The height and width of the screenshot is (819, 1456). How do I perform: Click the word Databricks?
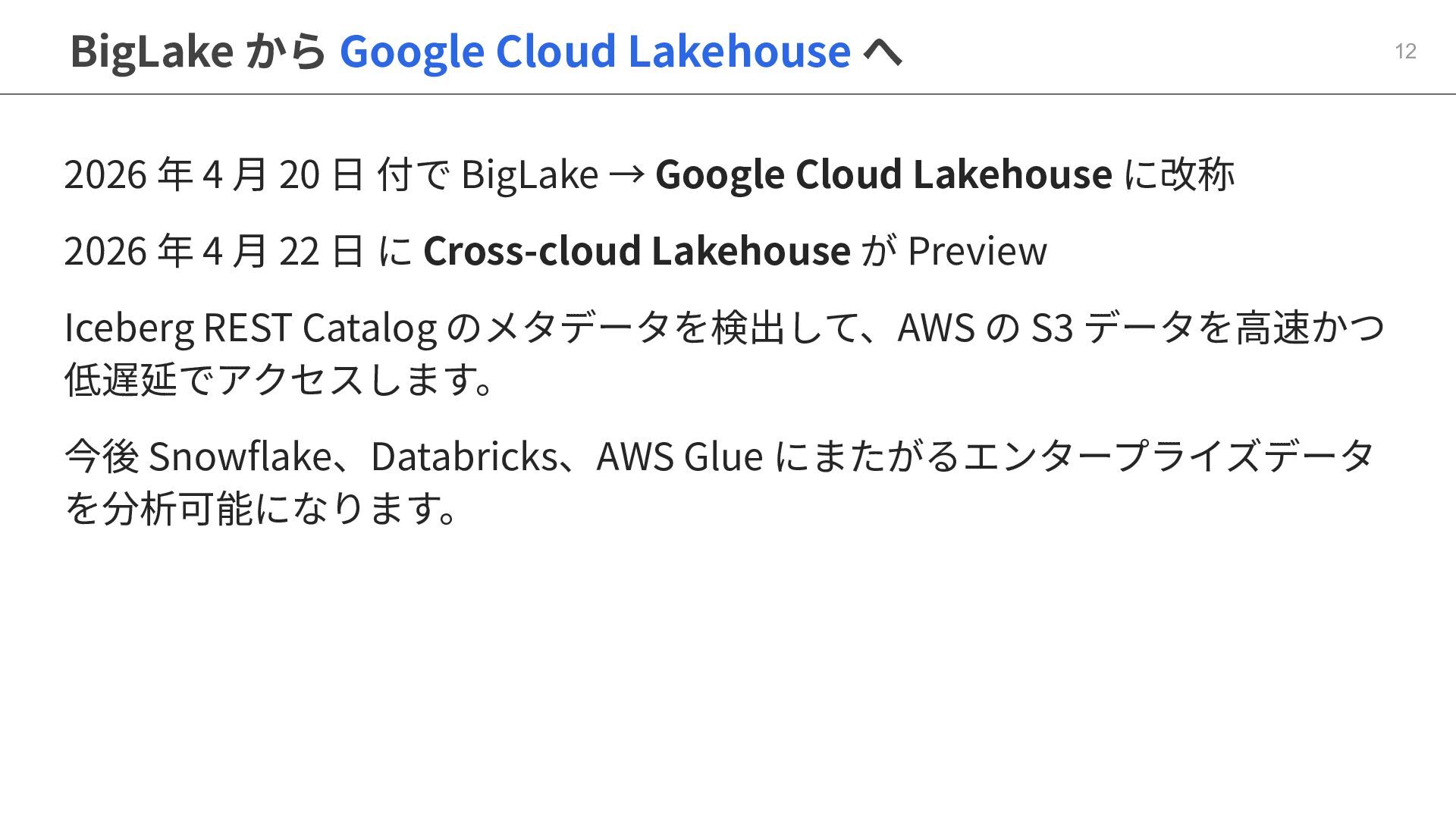pyautogui.click(x=463, y=456)
